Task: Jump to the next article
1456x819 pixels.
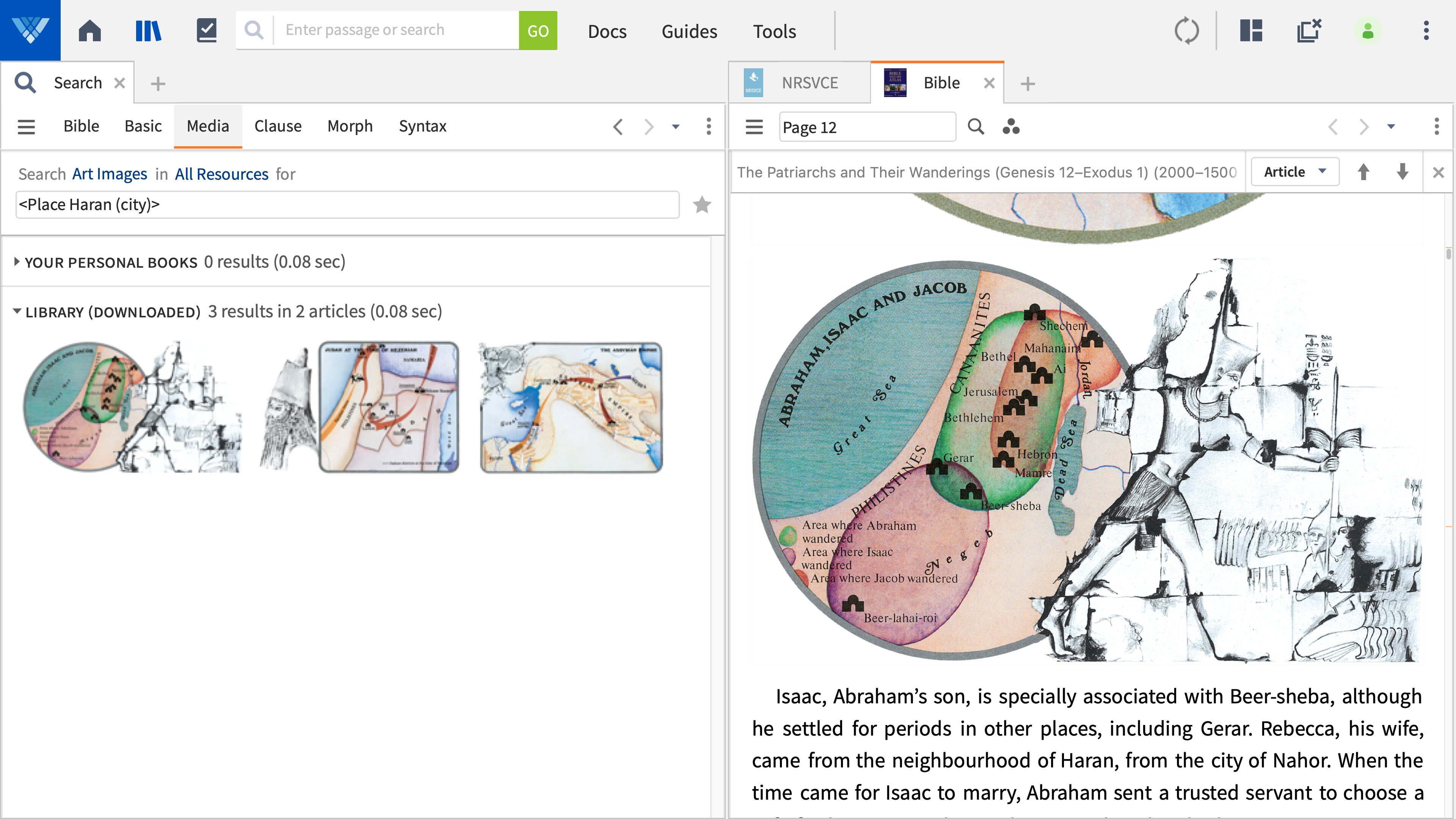Action: point(1402,171)
